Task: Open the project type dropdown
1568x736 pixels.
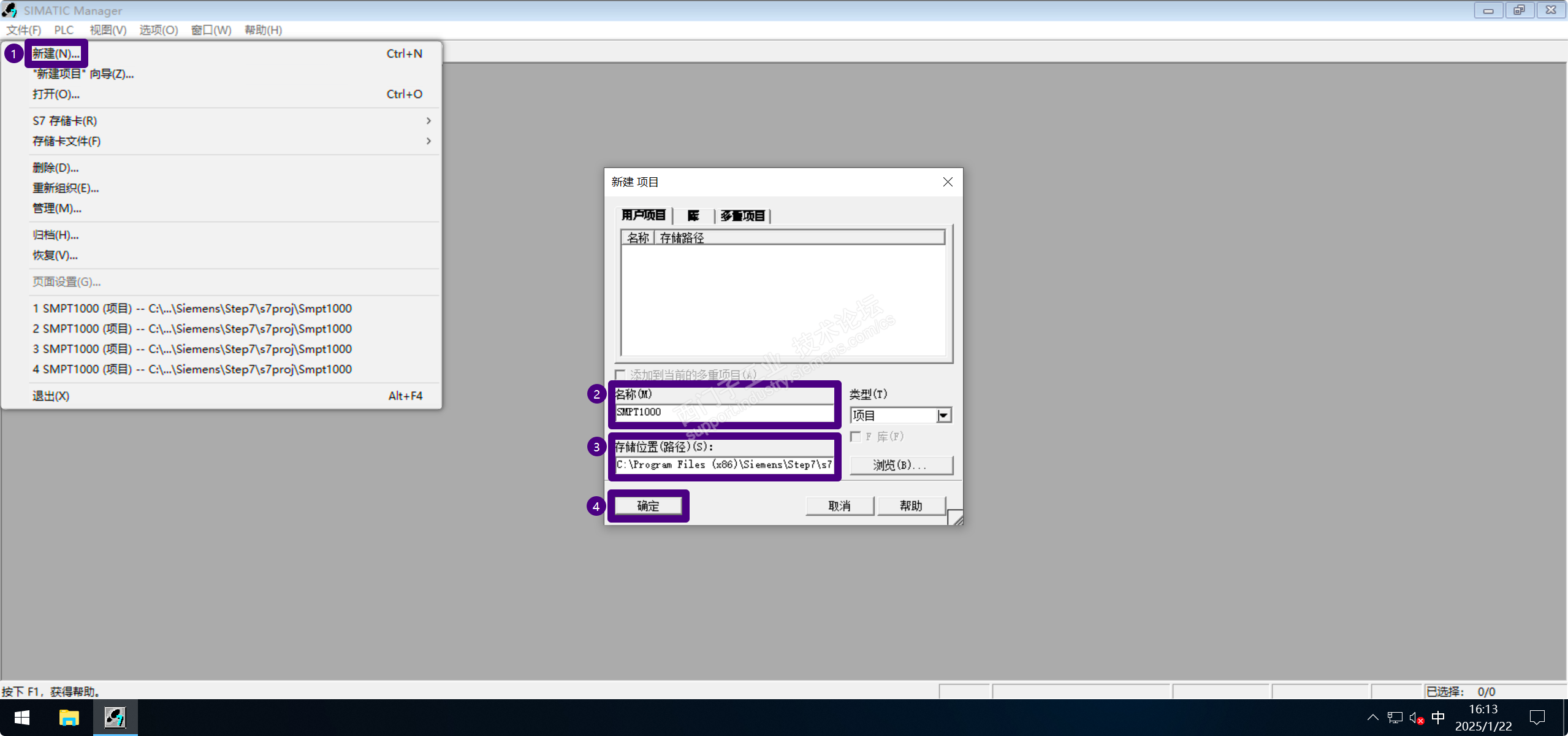Action: [x=943, y=416]
